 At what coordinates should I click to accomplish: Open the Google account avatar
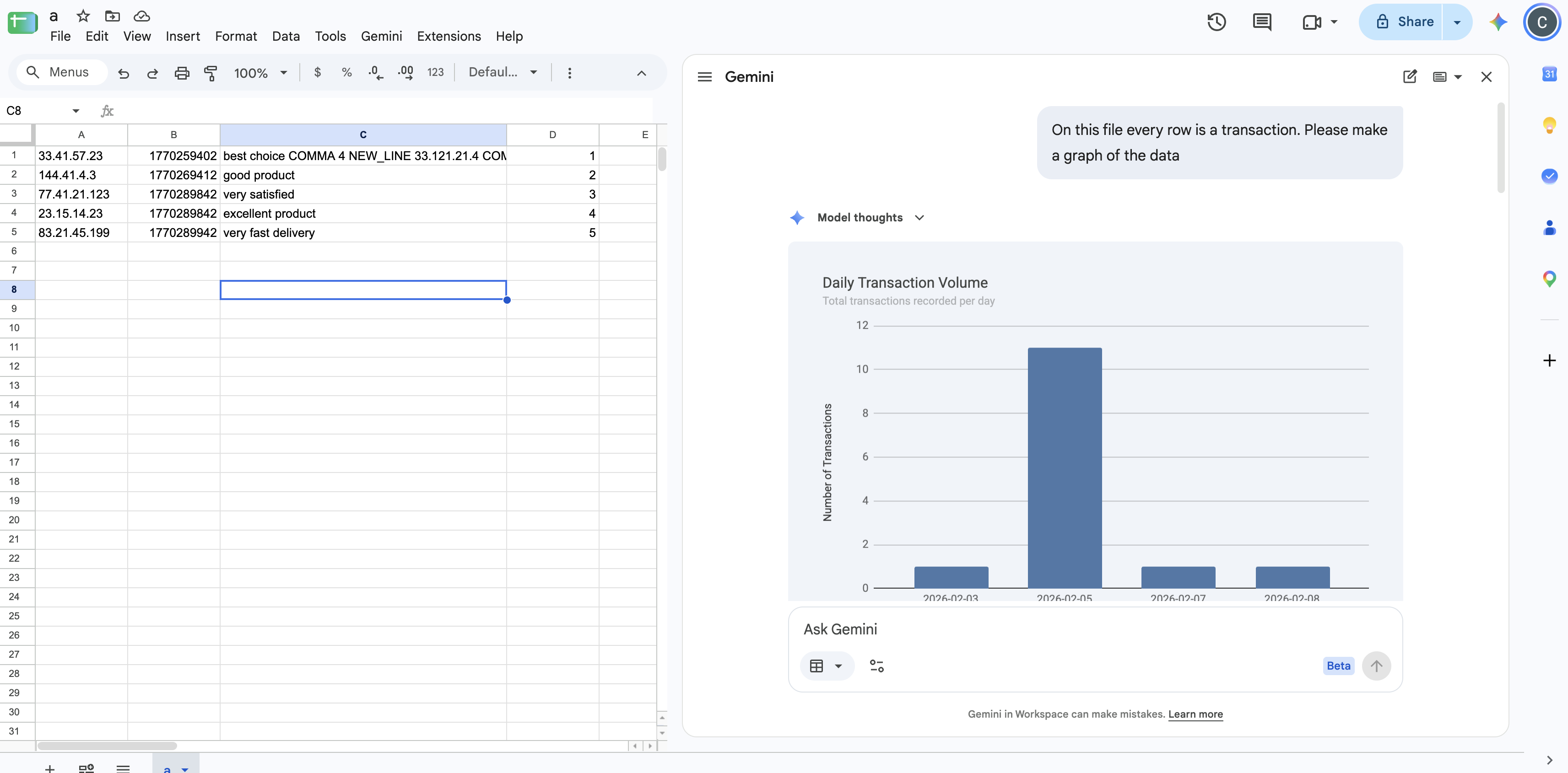1542,22
